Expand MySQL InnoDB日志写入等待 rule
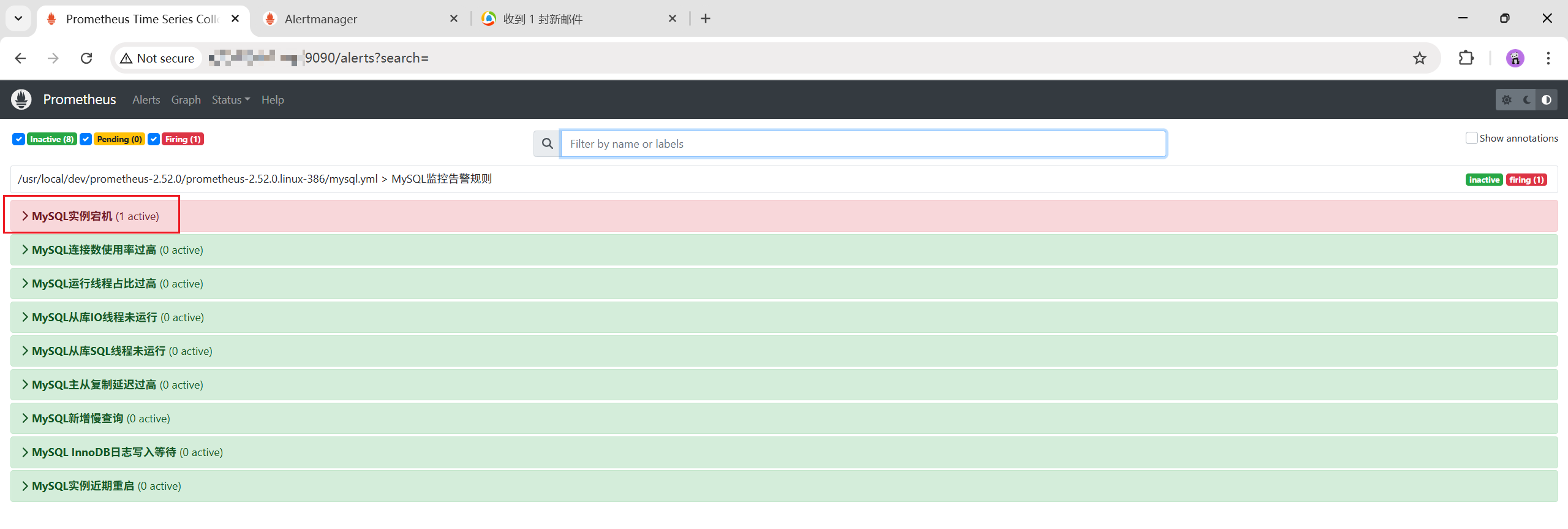Screen dimensions: 1568x529 coord(784,452)
